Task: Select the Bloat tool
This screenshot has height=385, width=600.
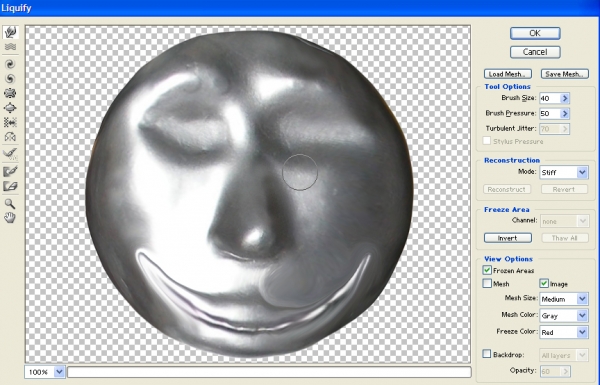Action: click(x=10, y=108)
